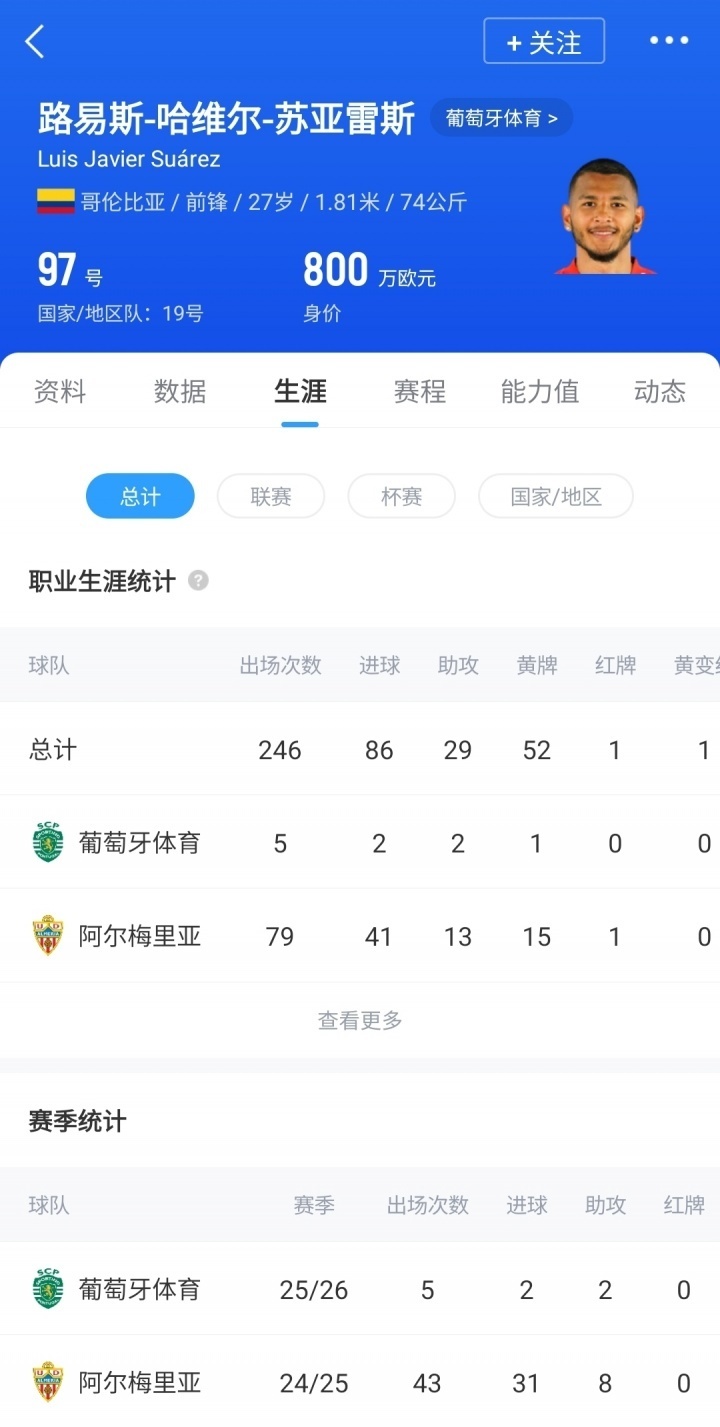Expand 葡萄牙体育 club badge next to player name

coord(501,117)
